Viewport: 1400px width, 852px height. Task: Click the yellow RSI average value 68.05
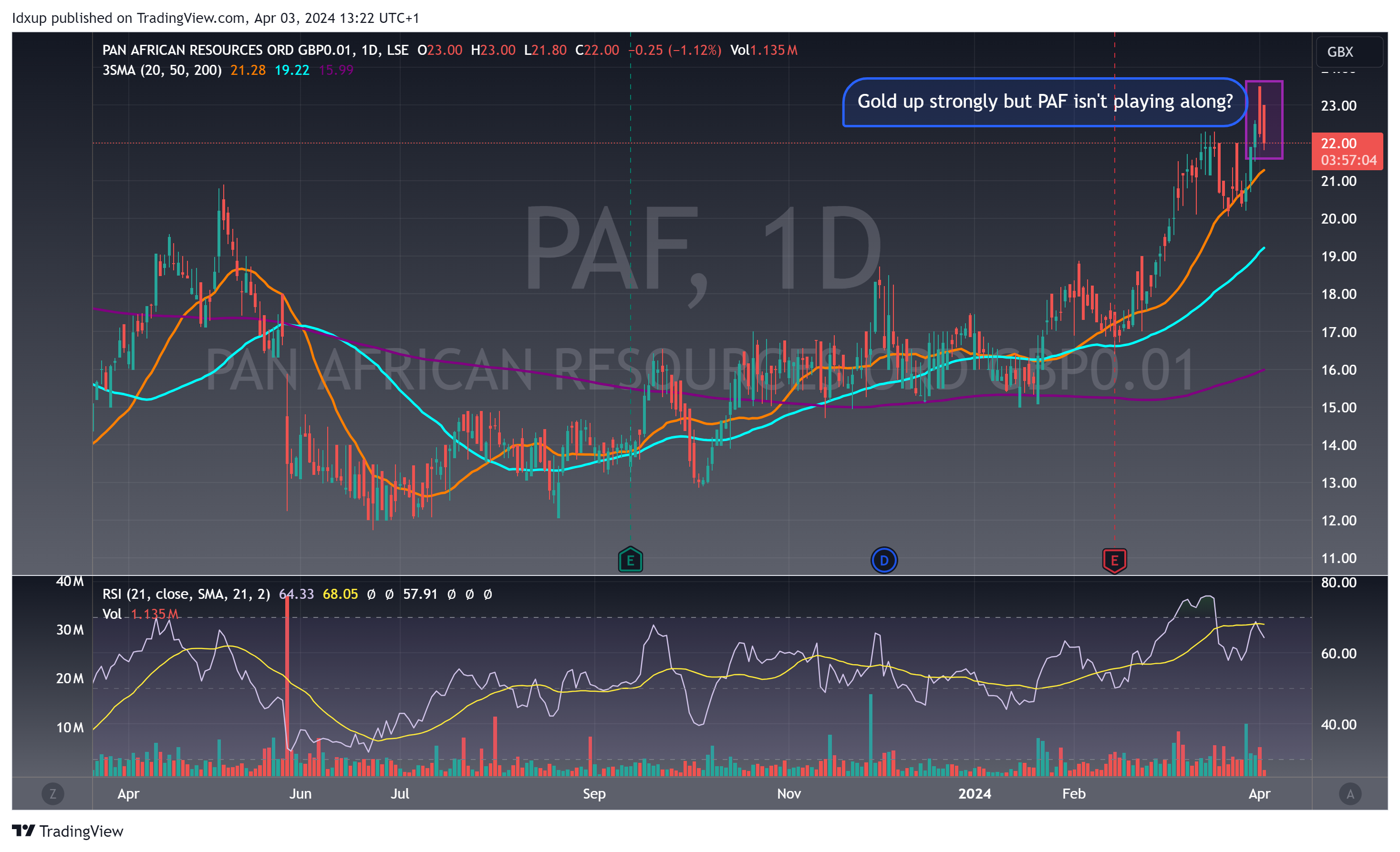point(341,594)
